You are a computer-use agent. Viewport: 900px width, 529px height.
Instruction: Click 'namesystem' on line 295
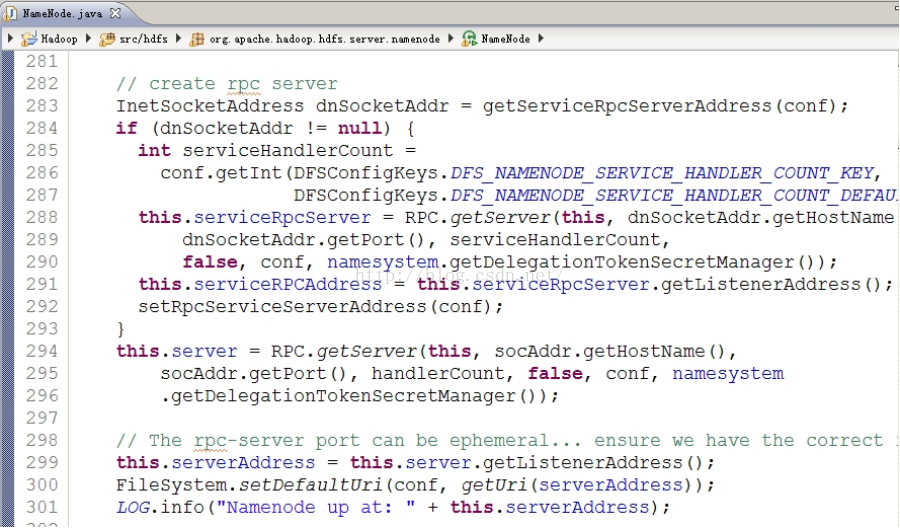[728, 374]
